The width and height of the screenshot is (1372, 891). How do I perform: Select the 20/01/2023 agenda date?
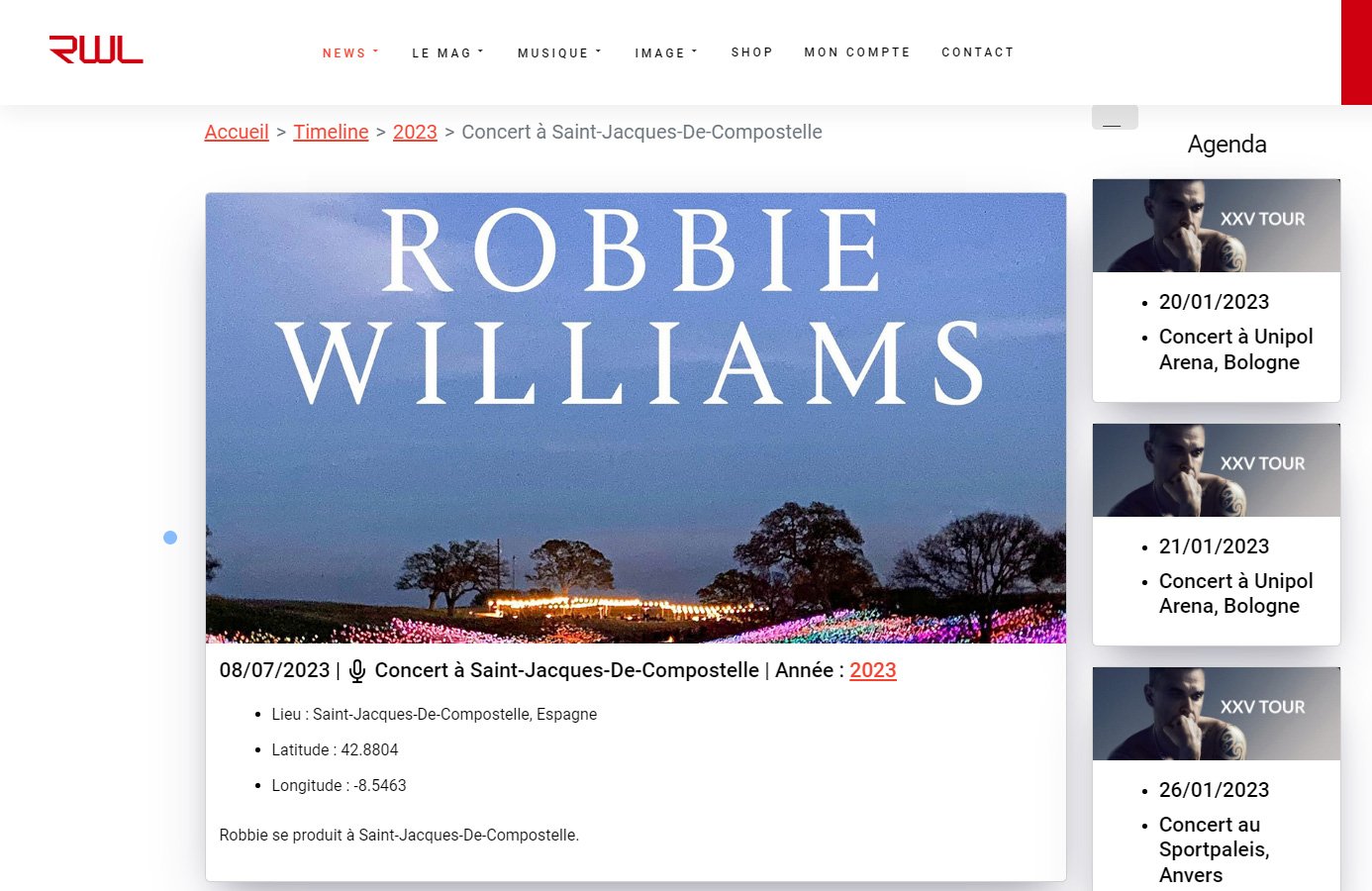pos(1214,302)
